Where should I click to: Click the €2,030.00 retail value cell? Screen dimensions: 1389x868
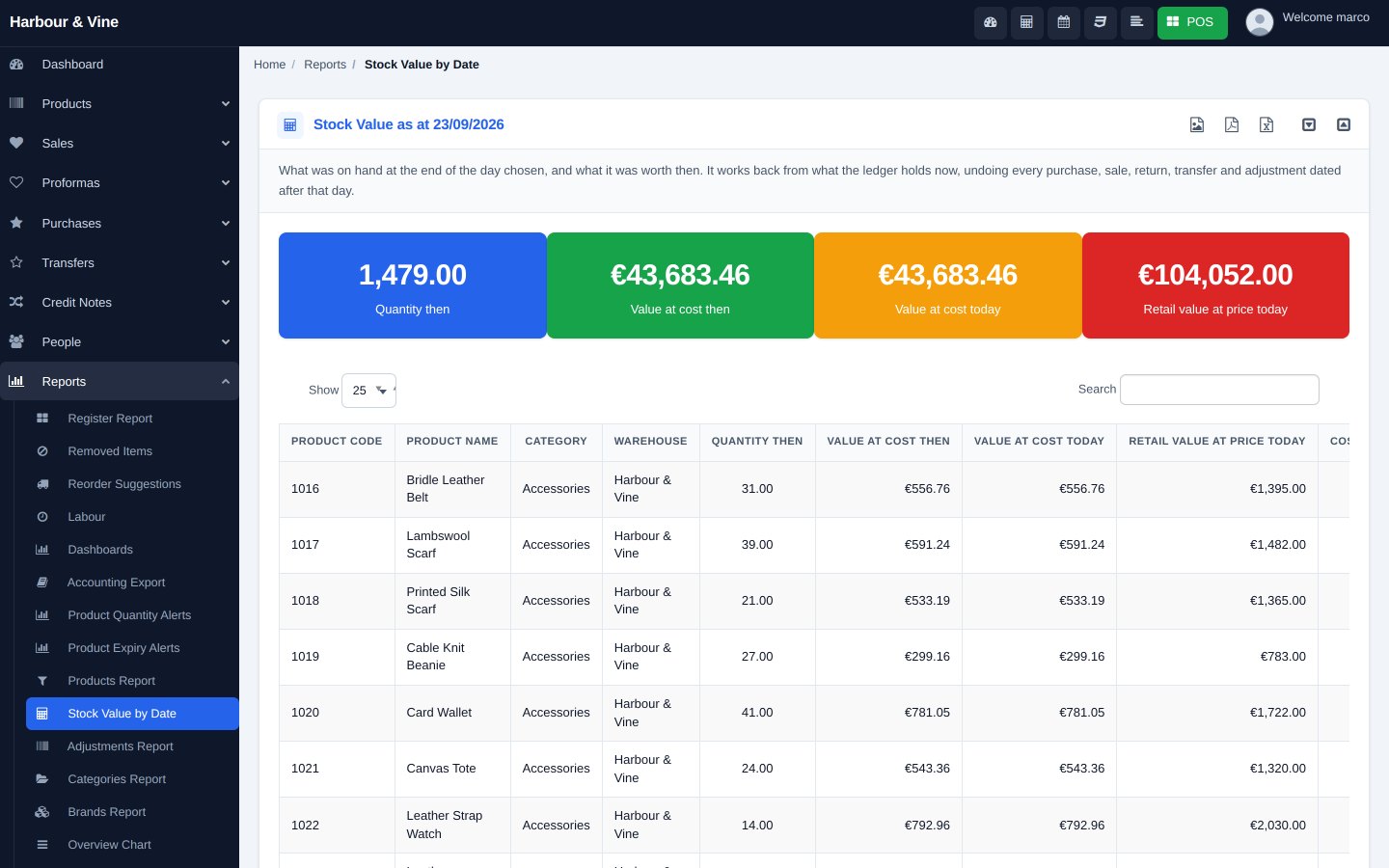(x=1217, y=826)
